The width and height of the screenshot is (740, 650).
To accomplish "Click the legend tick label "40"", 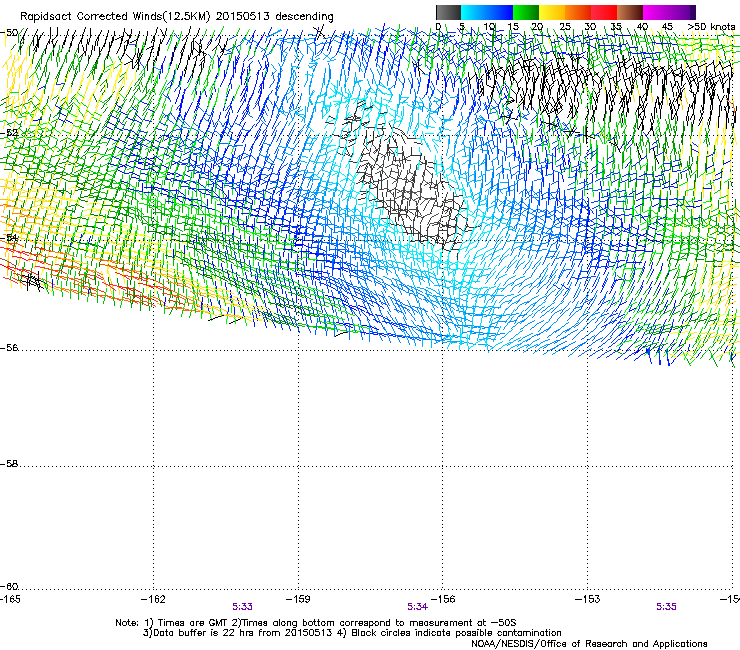I will tap(642, 27).
